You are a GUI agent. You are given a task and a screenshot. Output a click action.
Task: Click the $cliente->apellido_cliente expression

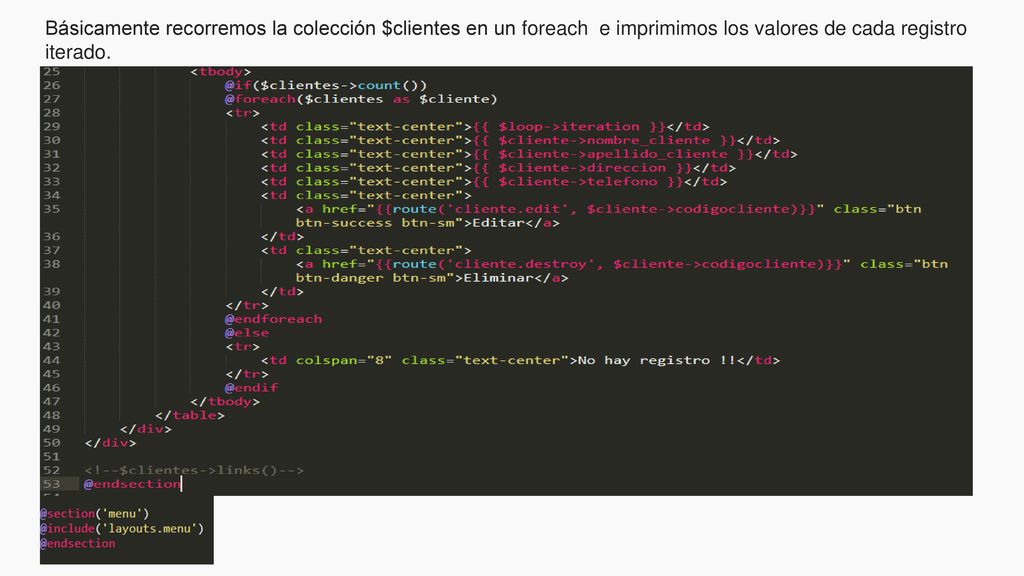point(613,154)
